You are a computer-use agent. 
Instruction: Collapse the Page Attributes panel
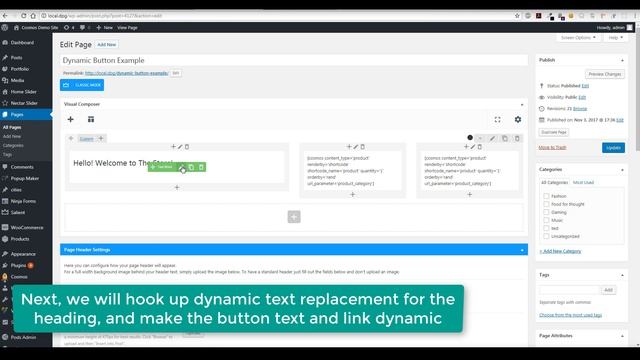click(622, 336)
